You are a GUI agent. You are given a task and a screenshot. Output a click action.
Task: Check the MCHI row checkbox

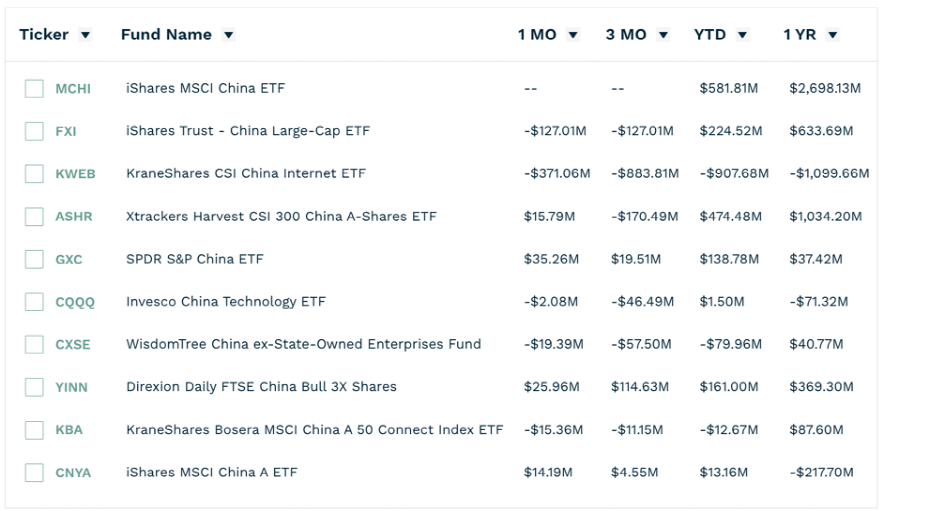pyautogui.click(x=34, y=89)
